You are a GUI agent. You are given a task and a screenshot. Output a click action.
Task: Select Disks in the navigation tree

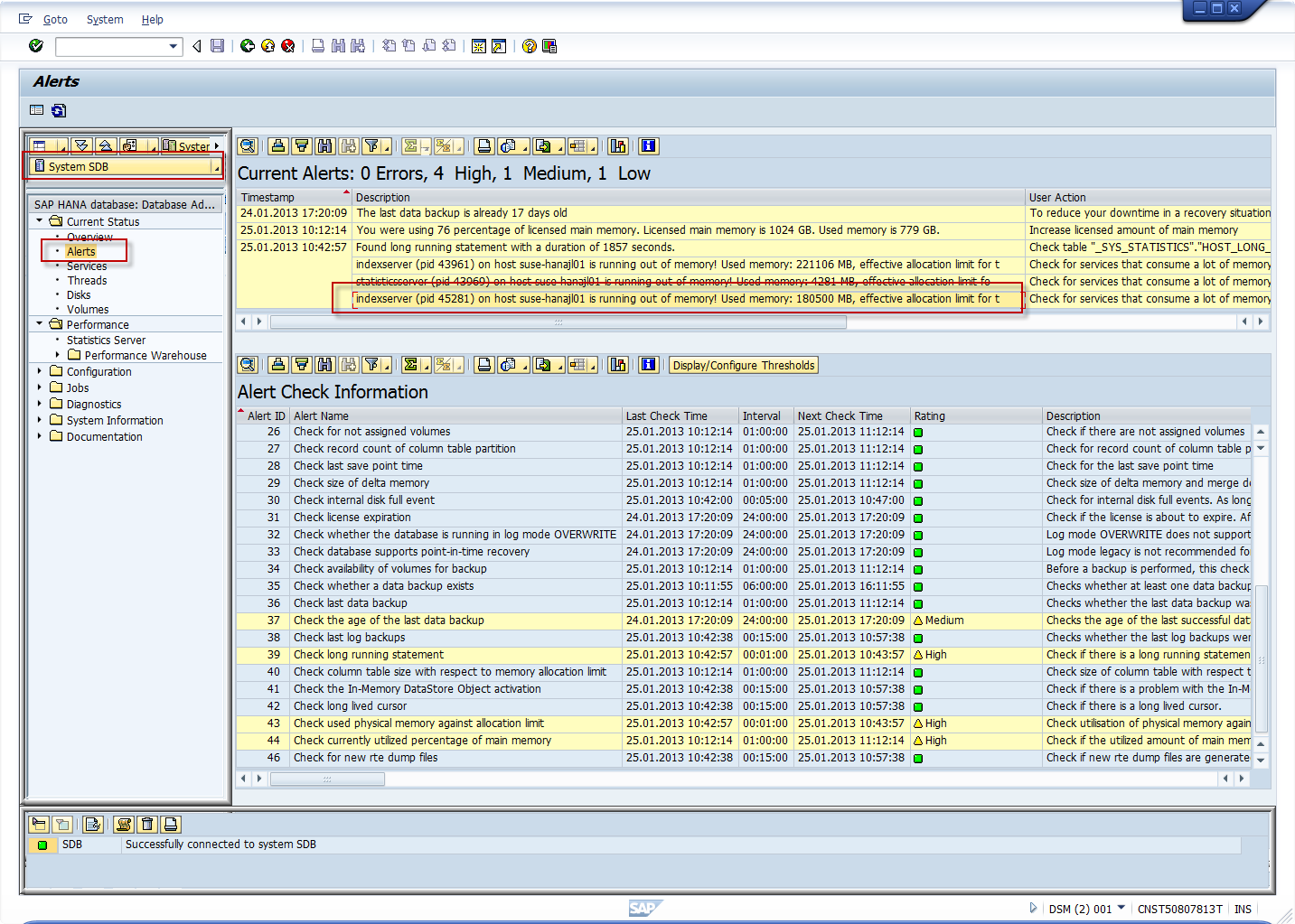[x=79, y=294]
